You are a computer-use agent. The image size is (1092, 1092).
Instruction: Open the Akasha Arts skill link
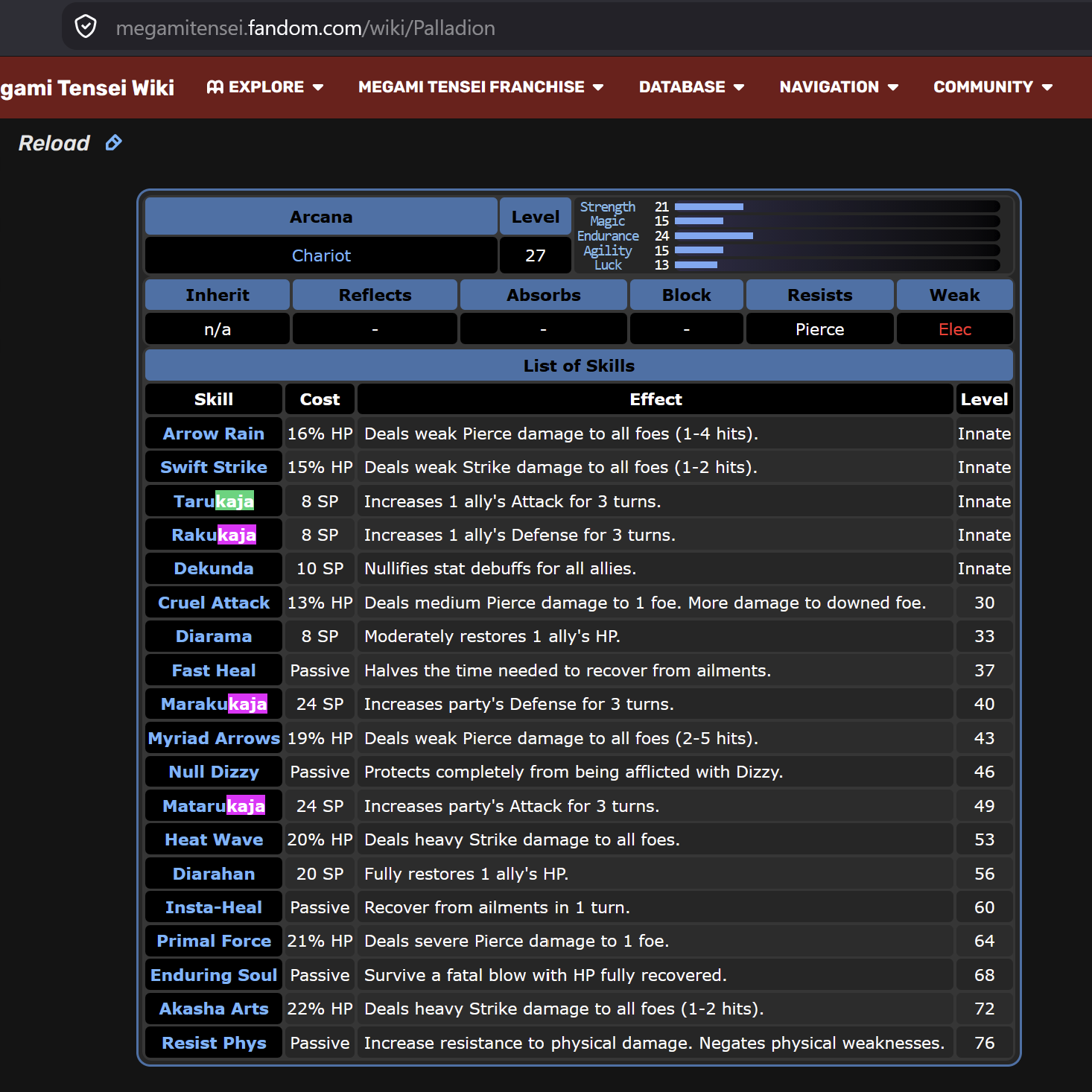[214, 1009]
